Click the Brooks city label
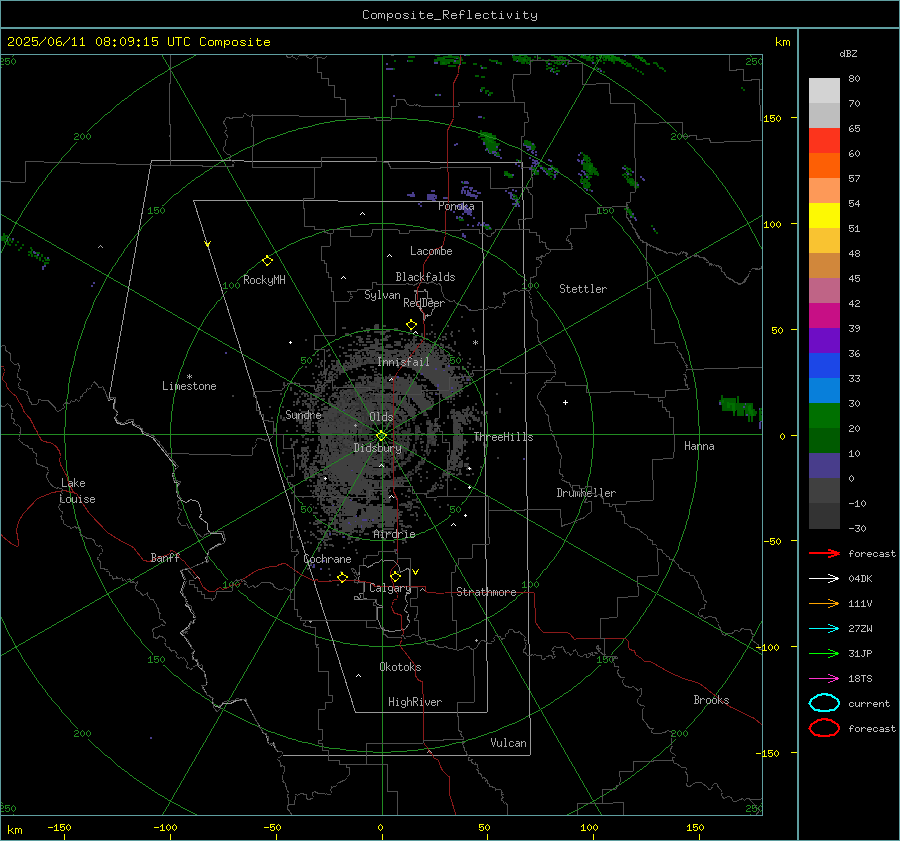Screen dimensions: 900x841 coord(711,700)
